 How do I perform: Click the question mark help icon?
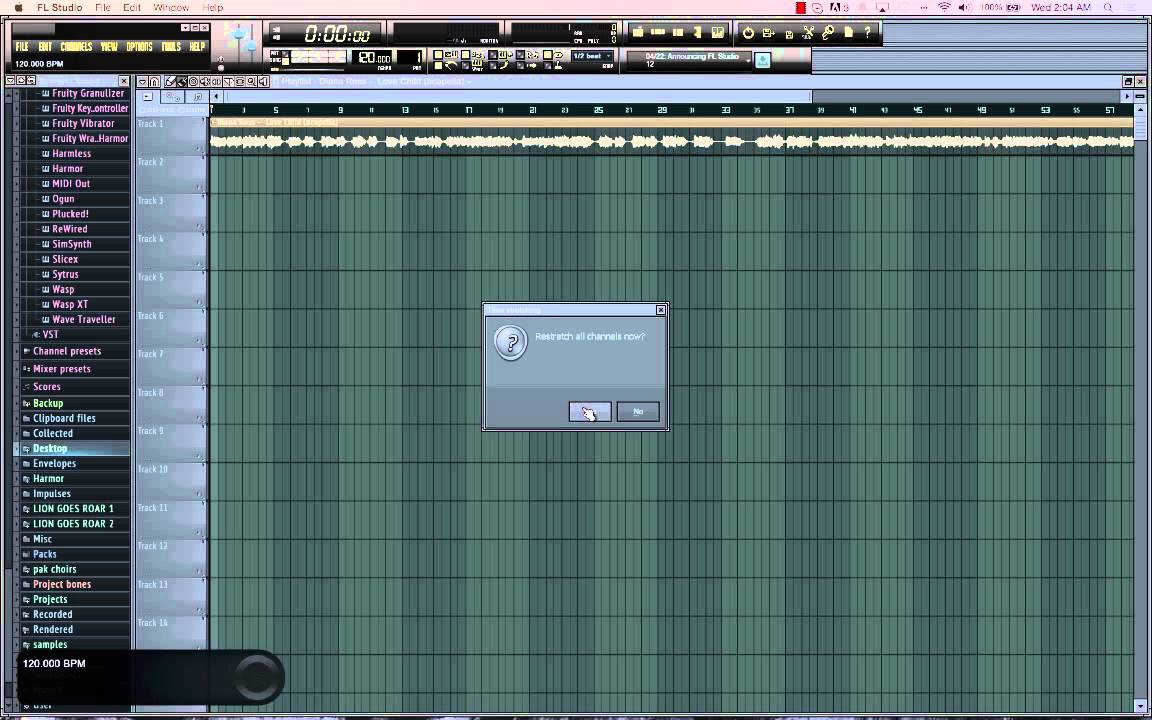pos(868,32)
